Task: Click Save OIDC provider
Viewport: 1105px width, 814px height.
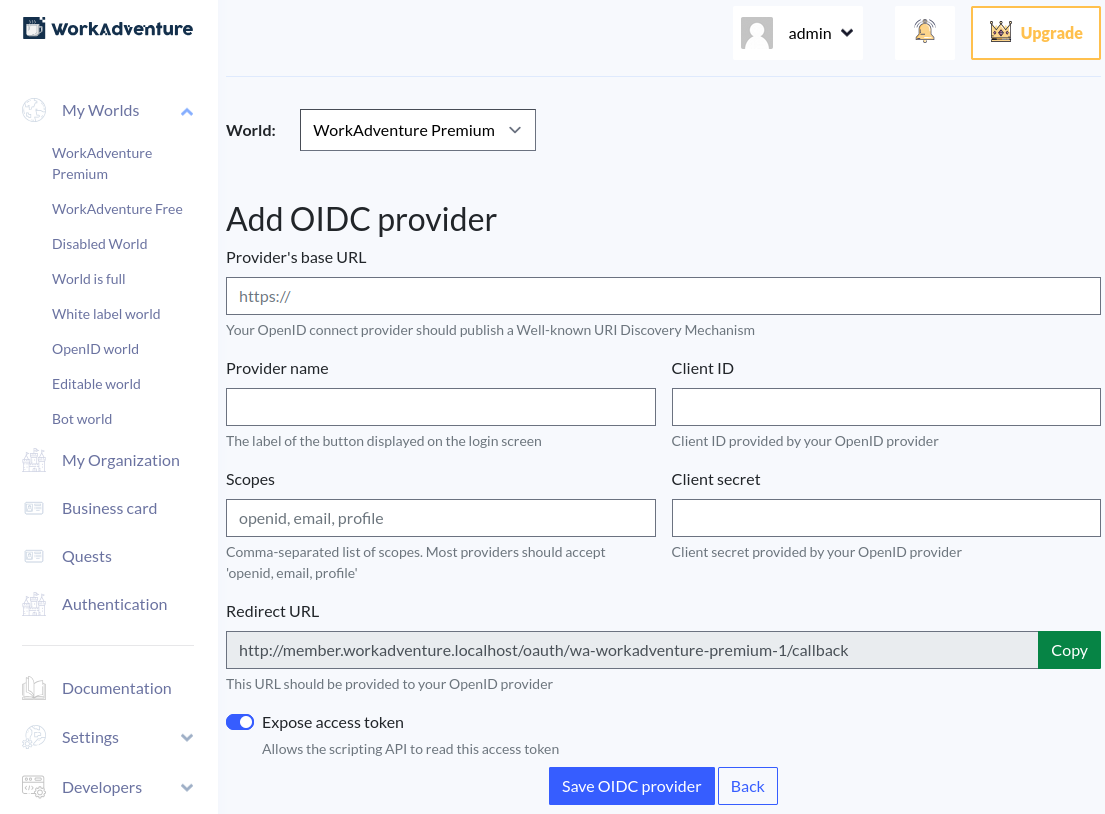Action: pos(631,786)
